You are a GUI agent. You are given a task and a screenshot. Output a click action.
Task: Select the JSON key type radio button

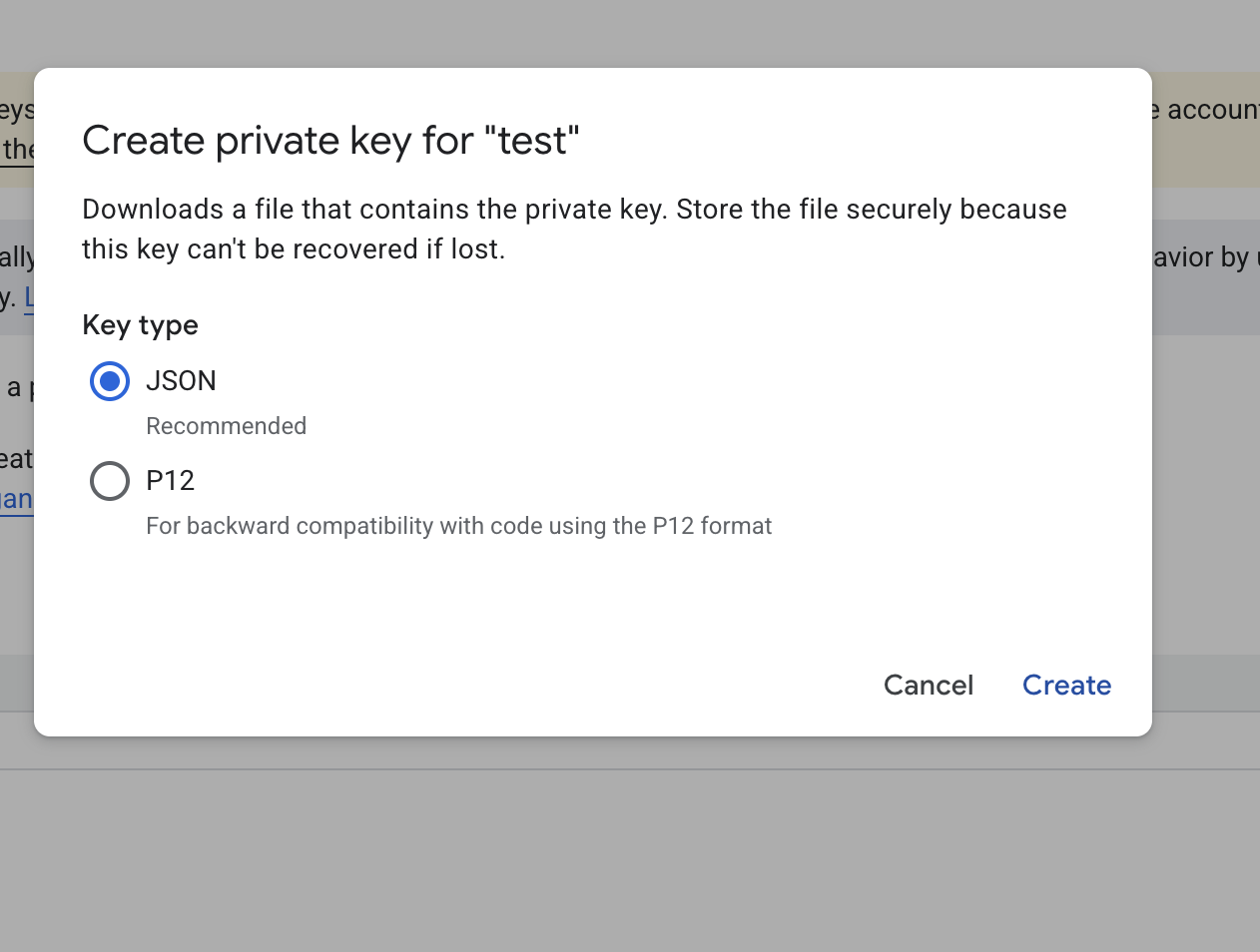coord(110,381)
